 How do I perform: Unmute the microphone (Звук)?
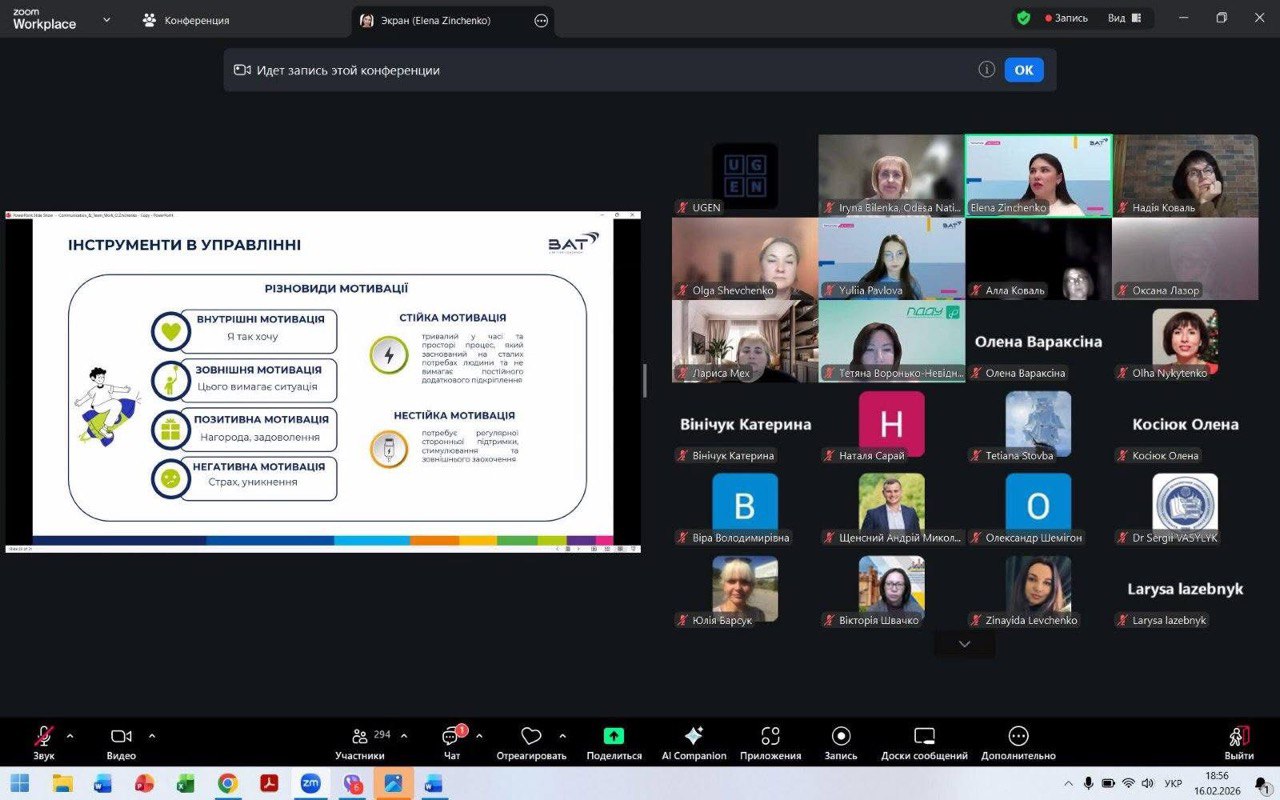[44, 737]
